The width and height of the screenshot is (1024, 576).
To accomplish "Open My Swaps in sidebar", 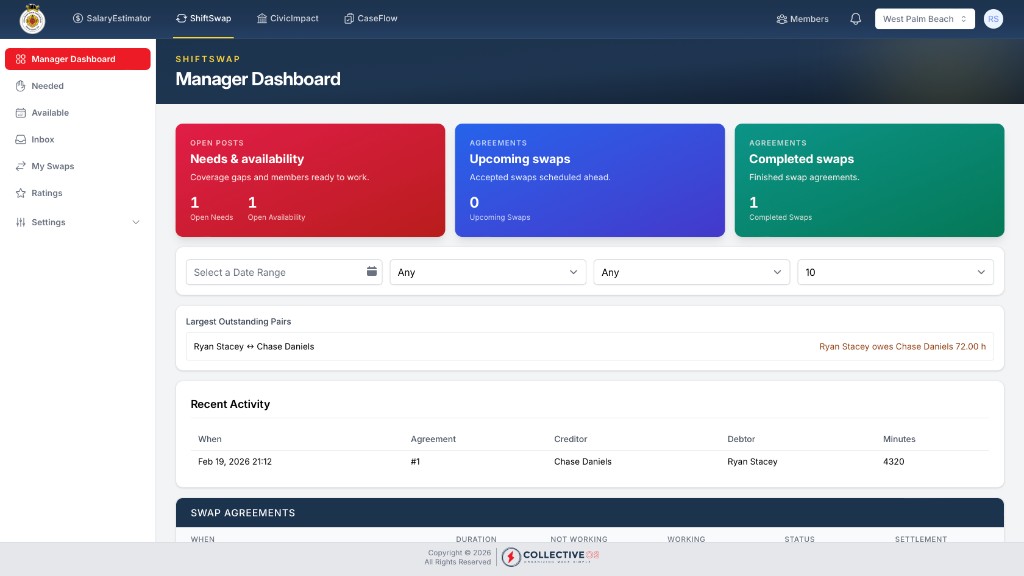I will pos(78,166).
